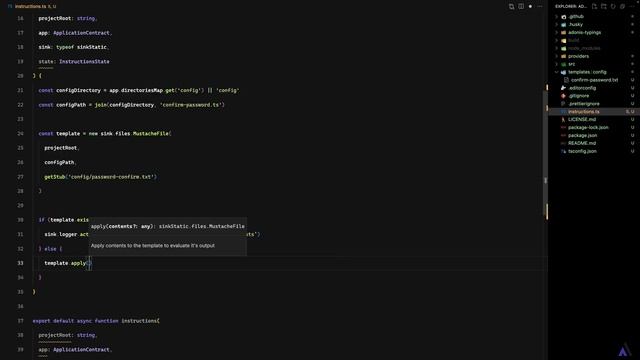Click 'InstructionsState' type on line 19

pyautogui.click(x=84, y=62)
